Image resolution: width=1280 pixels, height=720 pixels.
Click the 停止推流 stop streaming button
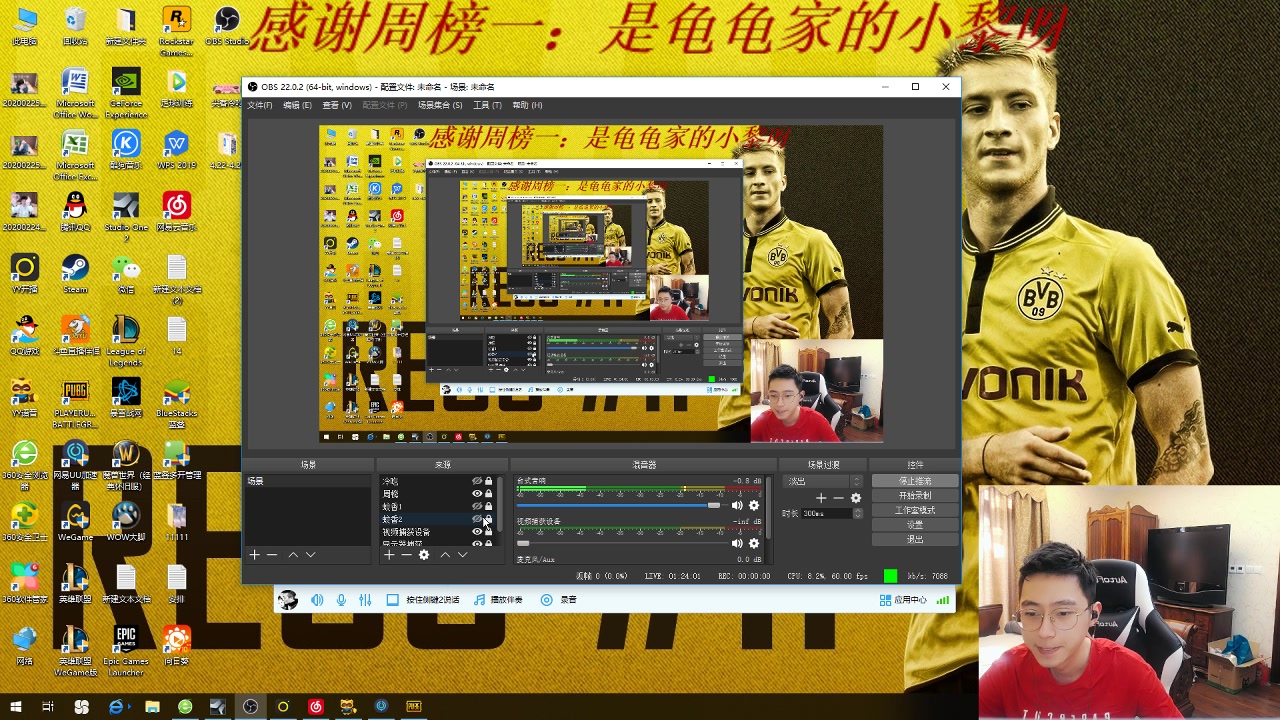[x=915, y=481]
